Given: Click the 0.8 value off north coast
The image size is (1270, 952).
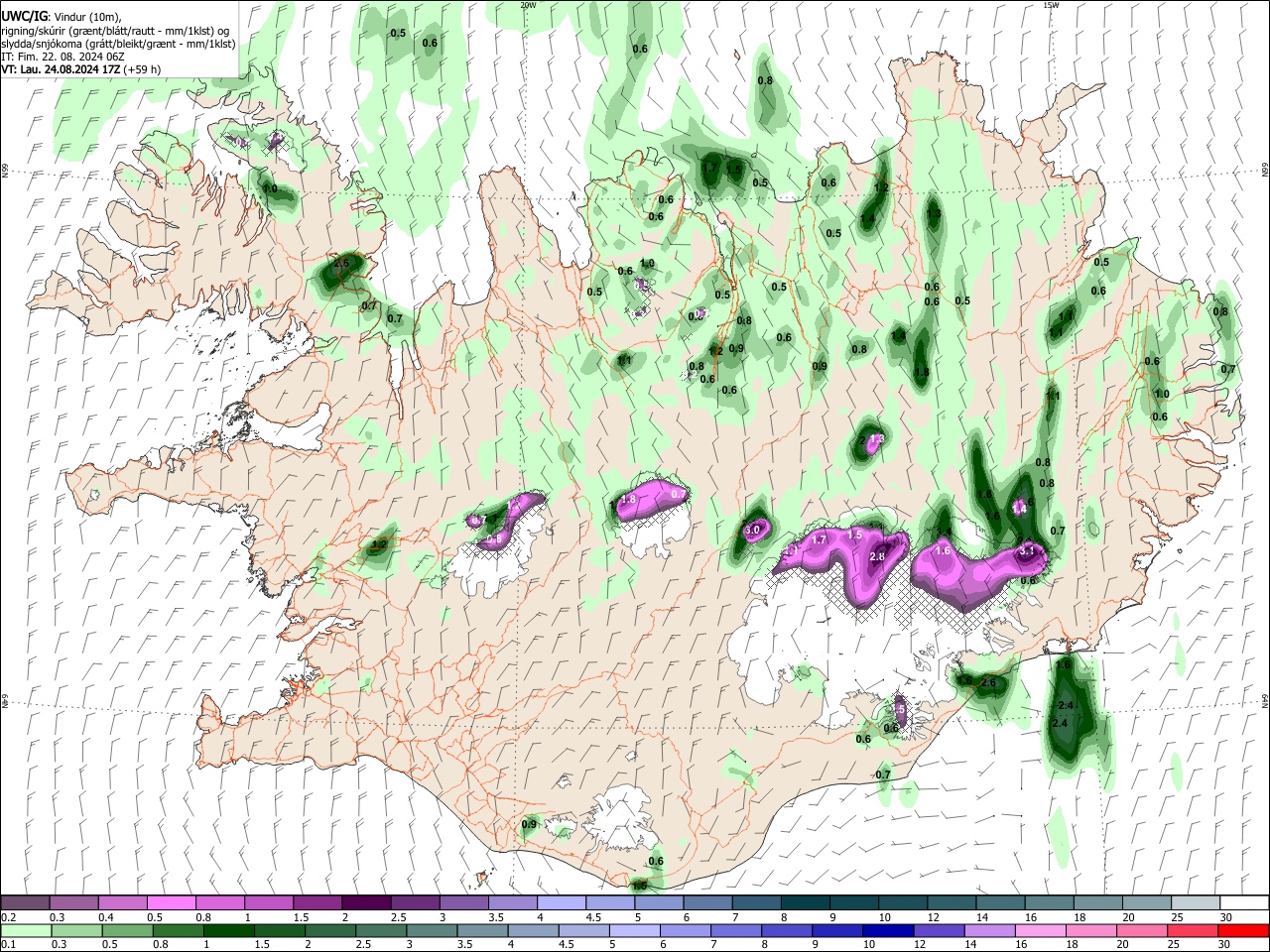Looking at the screenshot, I should tap(765, 81).
